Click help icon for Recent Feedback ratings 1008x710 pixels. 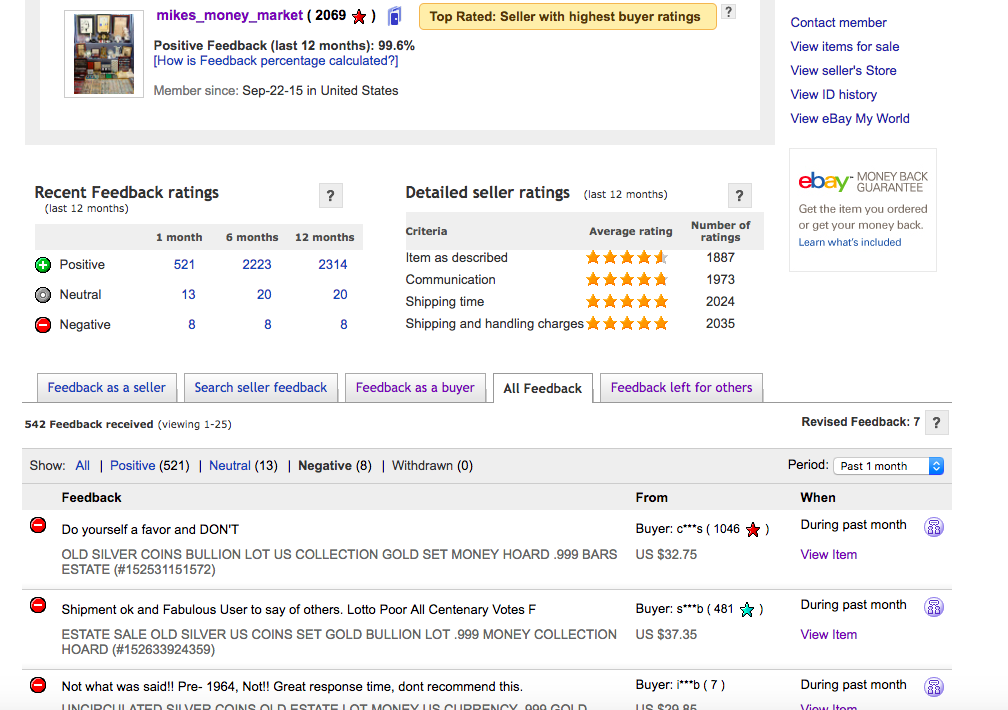pos(330,196)
